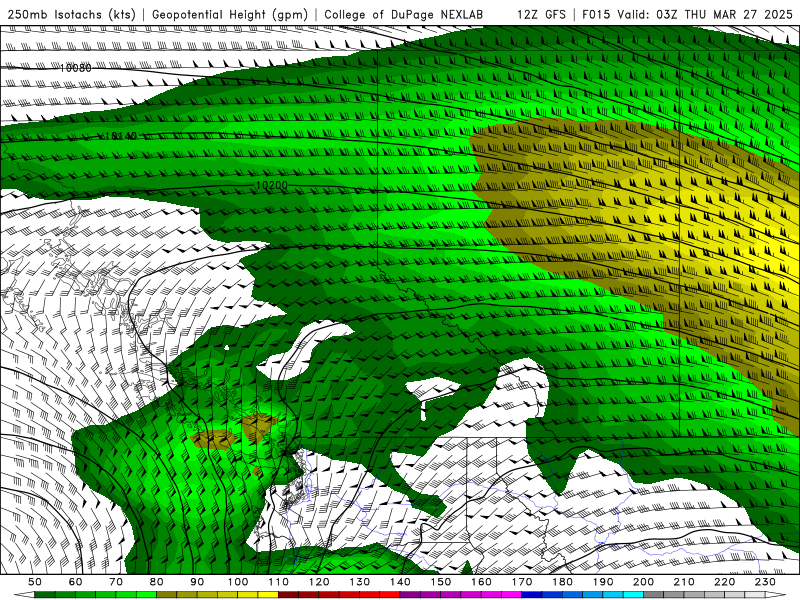Click the 'F015 Valid: 03Z THU MAR 27 2025' text
800x600 pixels.
tap(687, 14)
